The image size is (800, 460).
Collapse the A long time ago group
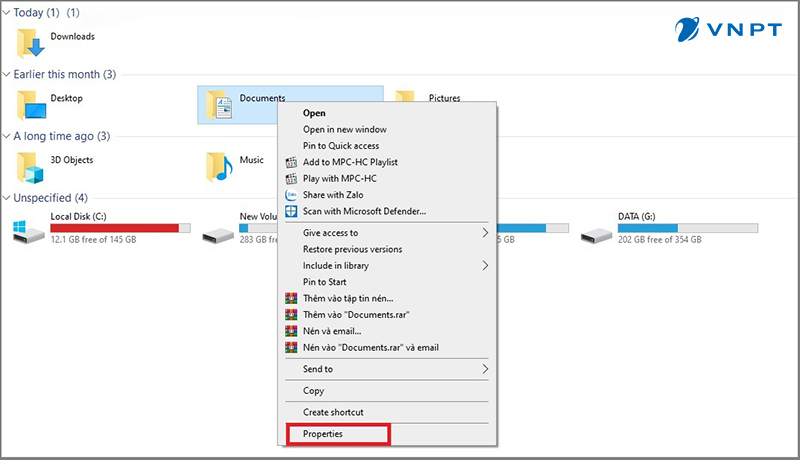[x=8, y=136]
